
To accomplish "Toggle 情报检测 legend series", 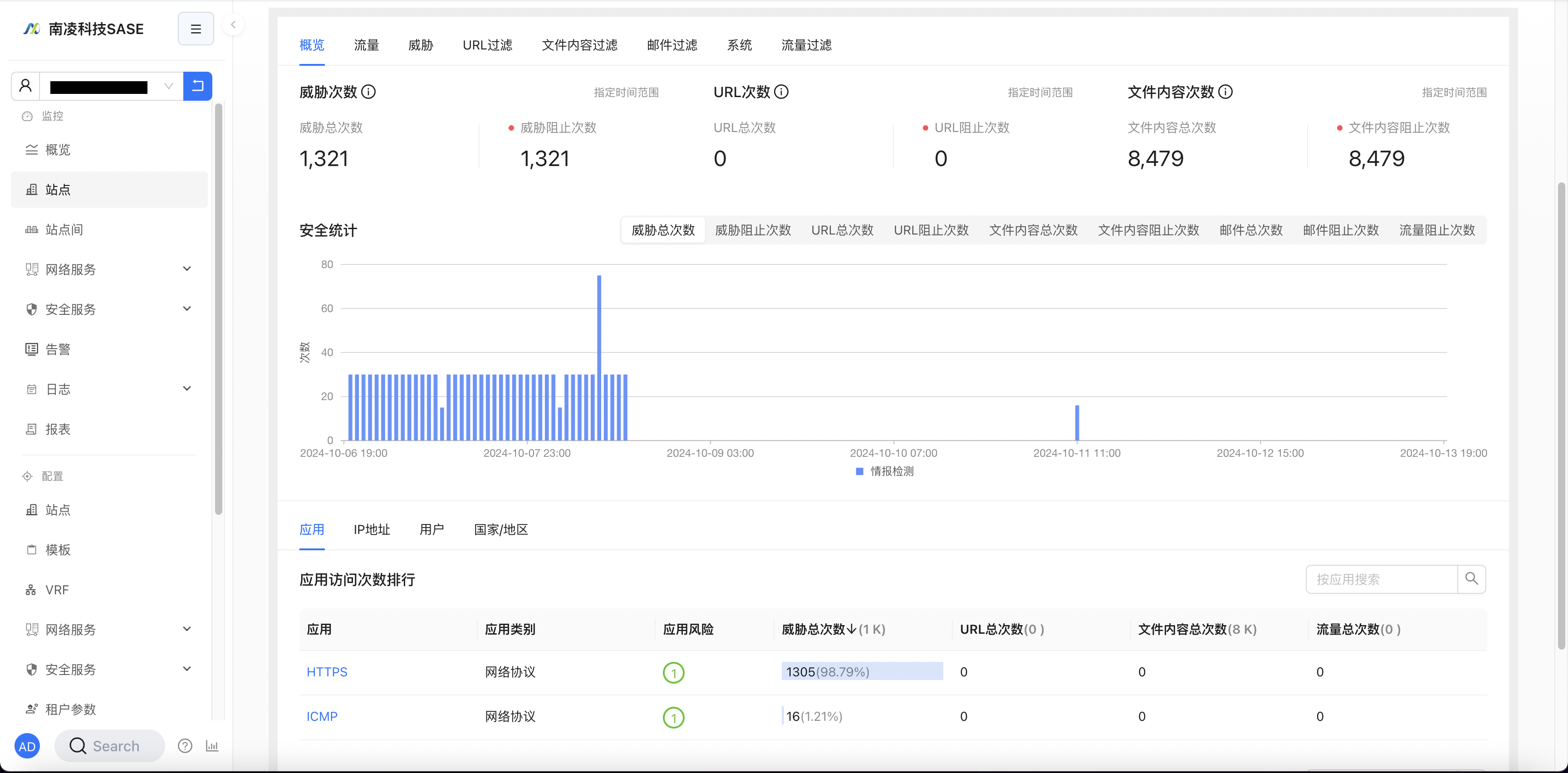I will point(885,471).
